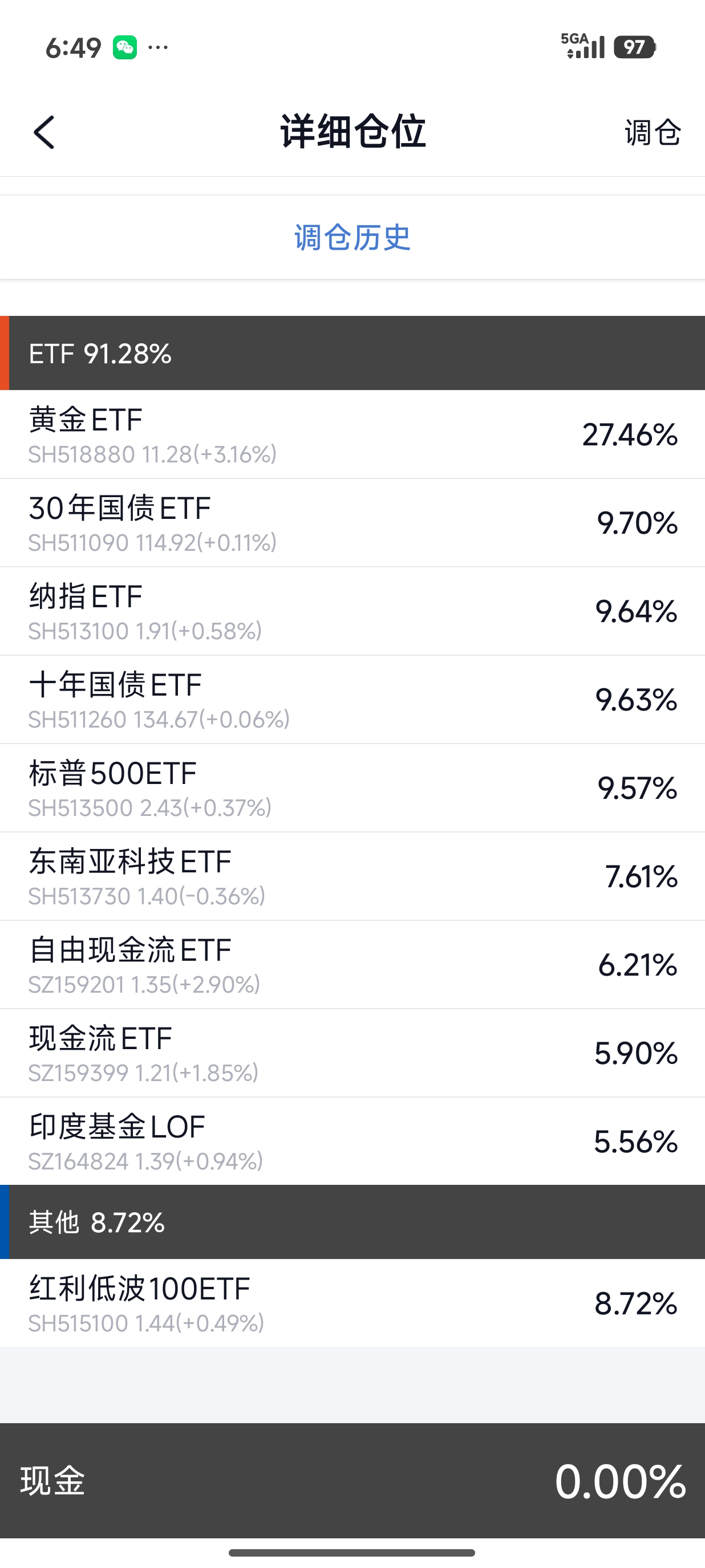
Task: Tap the WeChat notification icon
Action: pos(125,47)
